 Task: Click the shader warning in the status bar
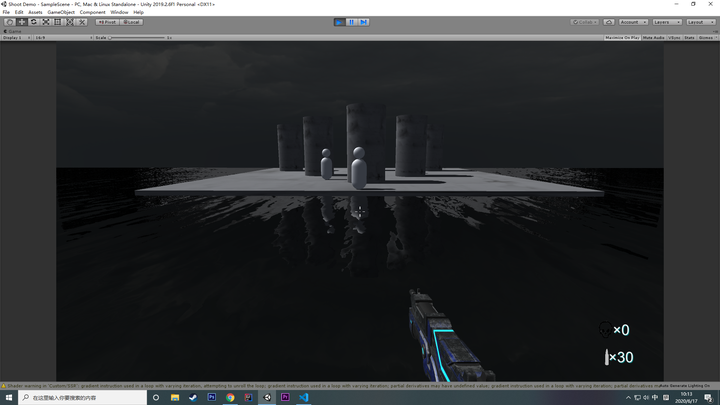[330, 386]
